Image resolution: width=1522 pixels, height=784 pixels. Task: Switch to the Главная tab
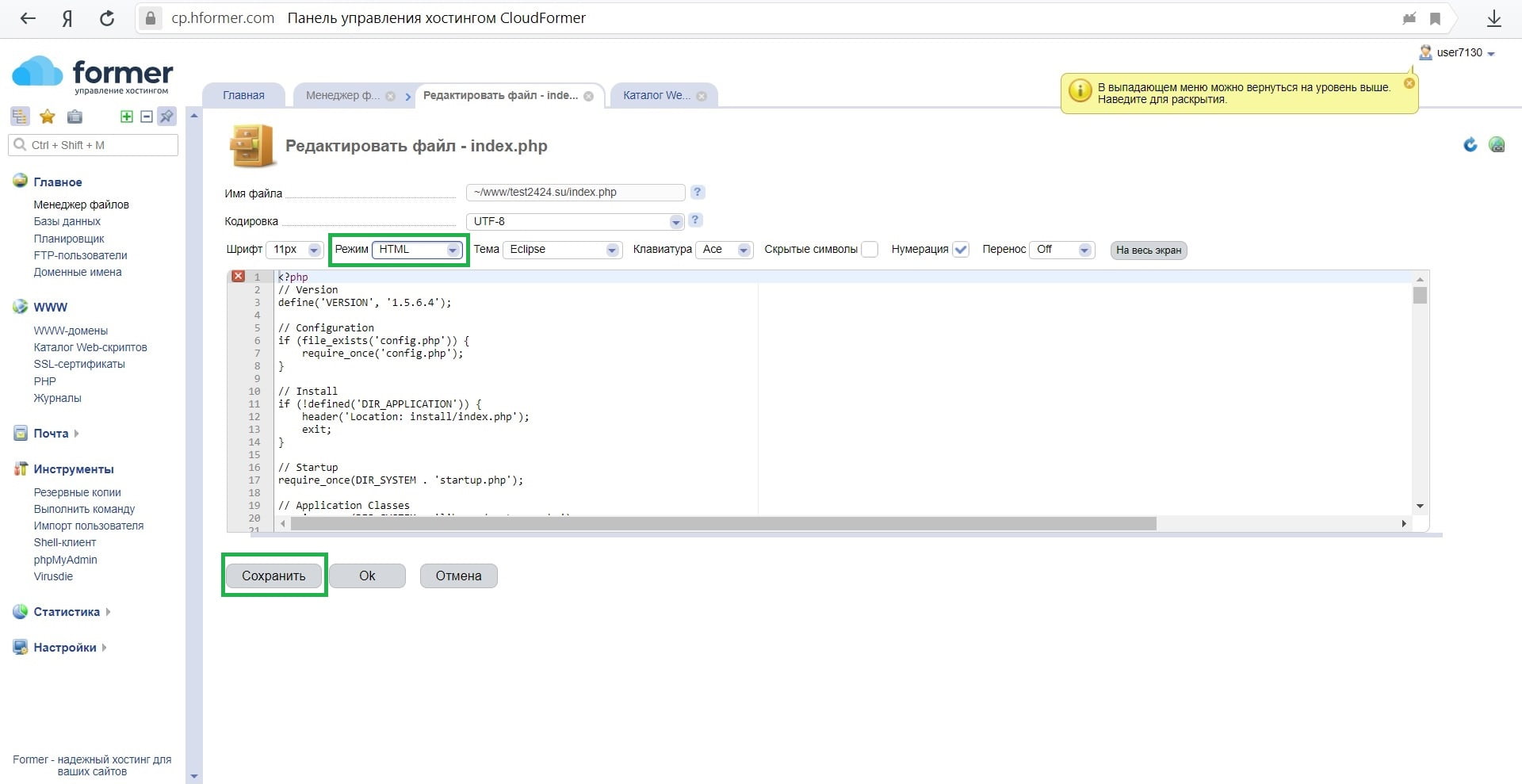pyautogui.click(x=243, y=95)
